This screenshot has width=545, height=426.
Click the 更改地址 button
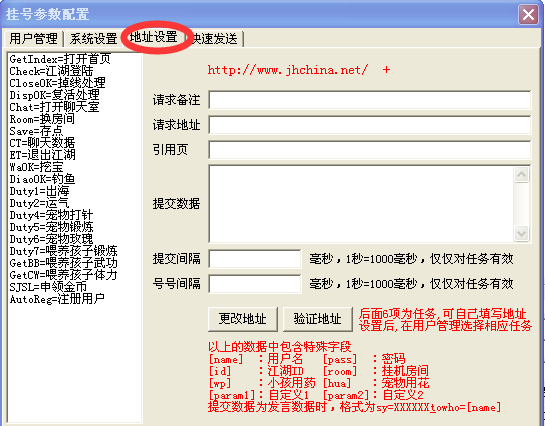point(243,319)
